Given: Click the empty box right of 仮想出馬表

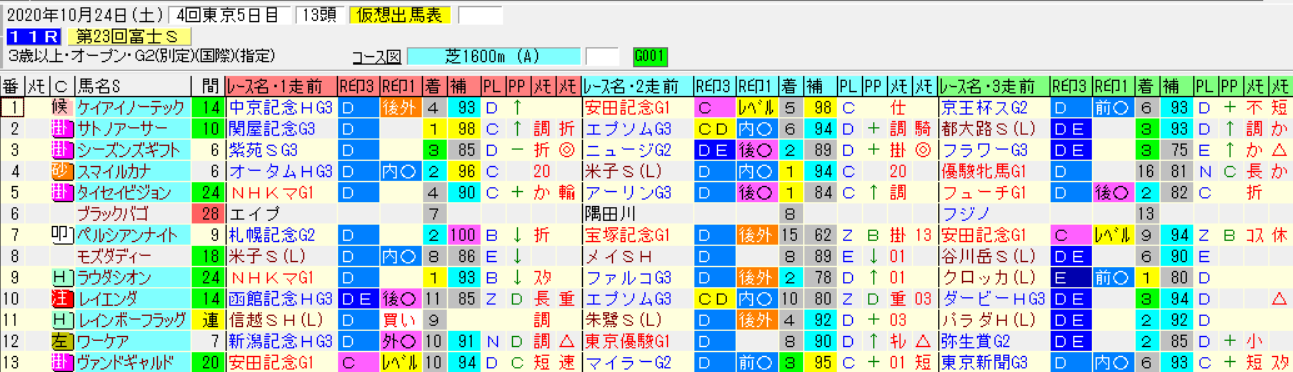Looking at the screenshot, I should point(479,14).
